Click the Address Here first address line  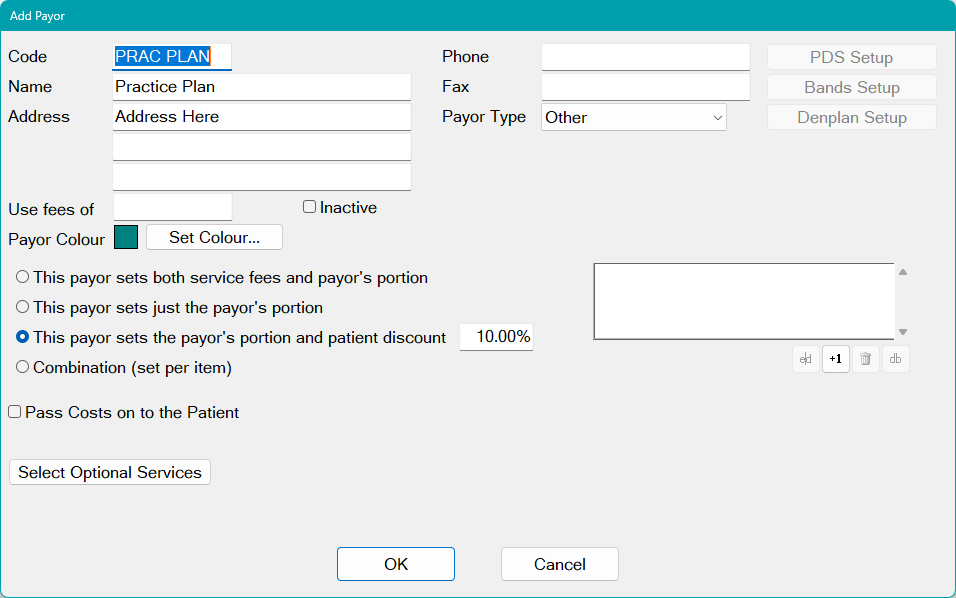tap(262, 116)
